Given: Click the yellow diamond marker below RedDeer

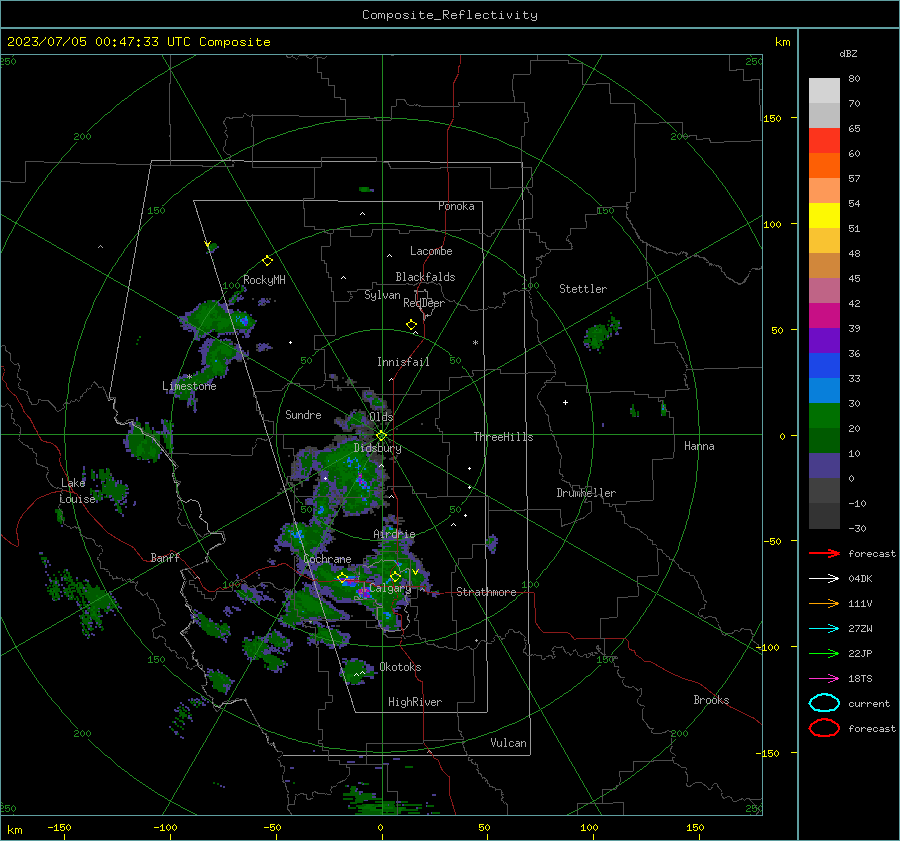Looking at the screenshot, I should (411, 325).
